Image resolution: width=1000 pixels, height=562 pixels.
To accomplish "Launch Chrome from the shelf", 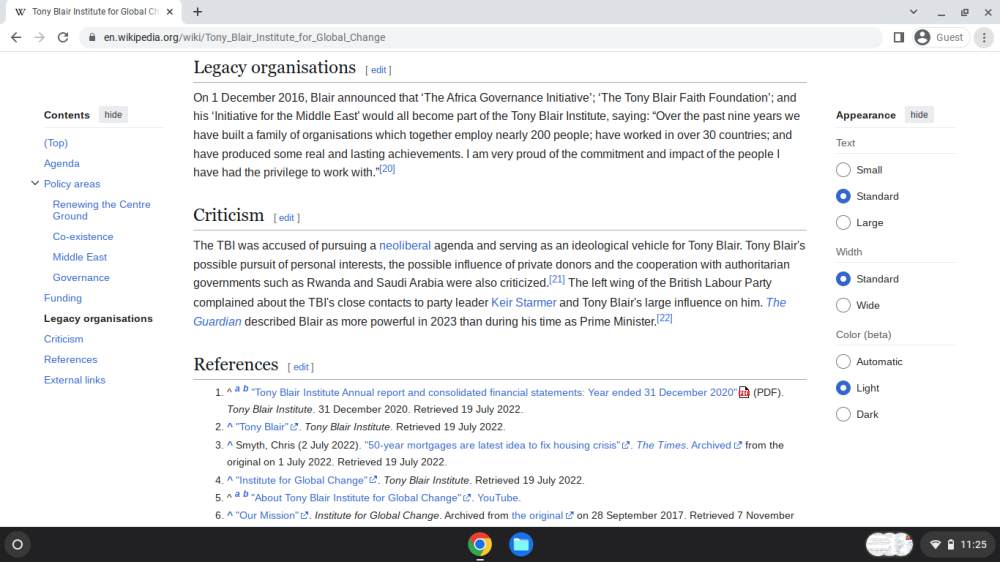I will click(x=480, y=544).
